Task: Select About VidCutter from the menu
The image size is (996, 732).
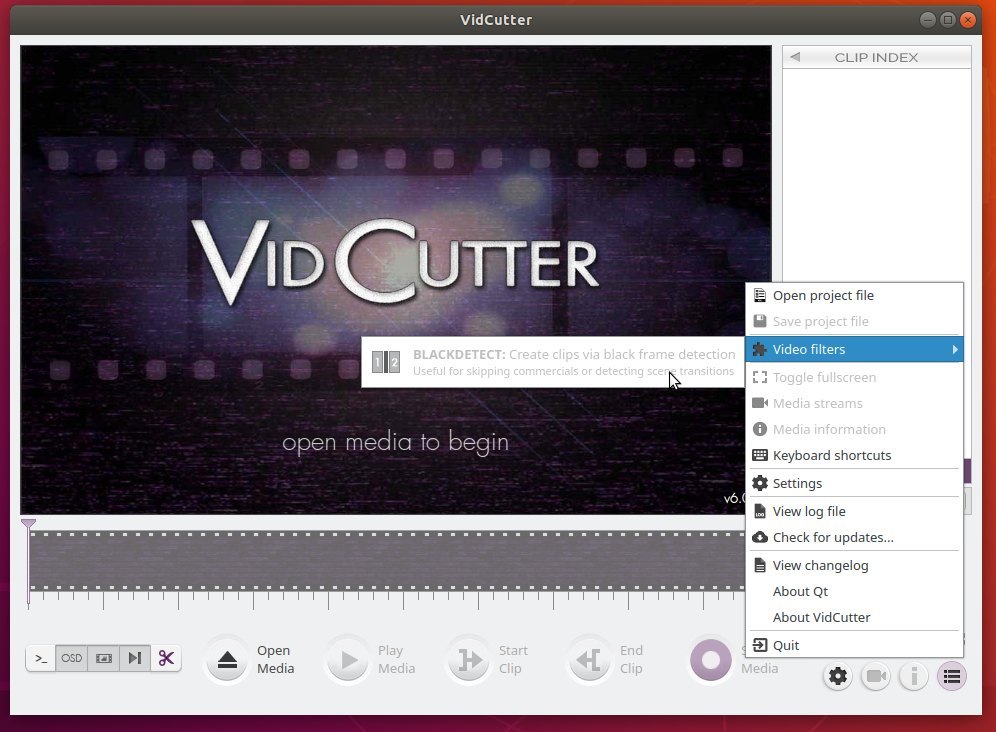Action: pyautogui.click(x=821, y=617)
